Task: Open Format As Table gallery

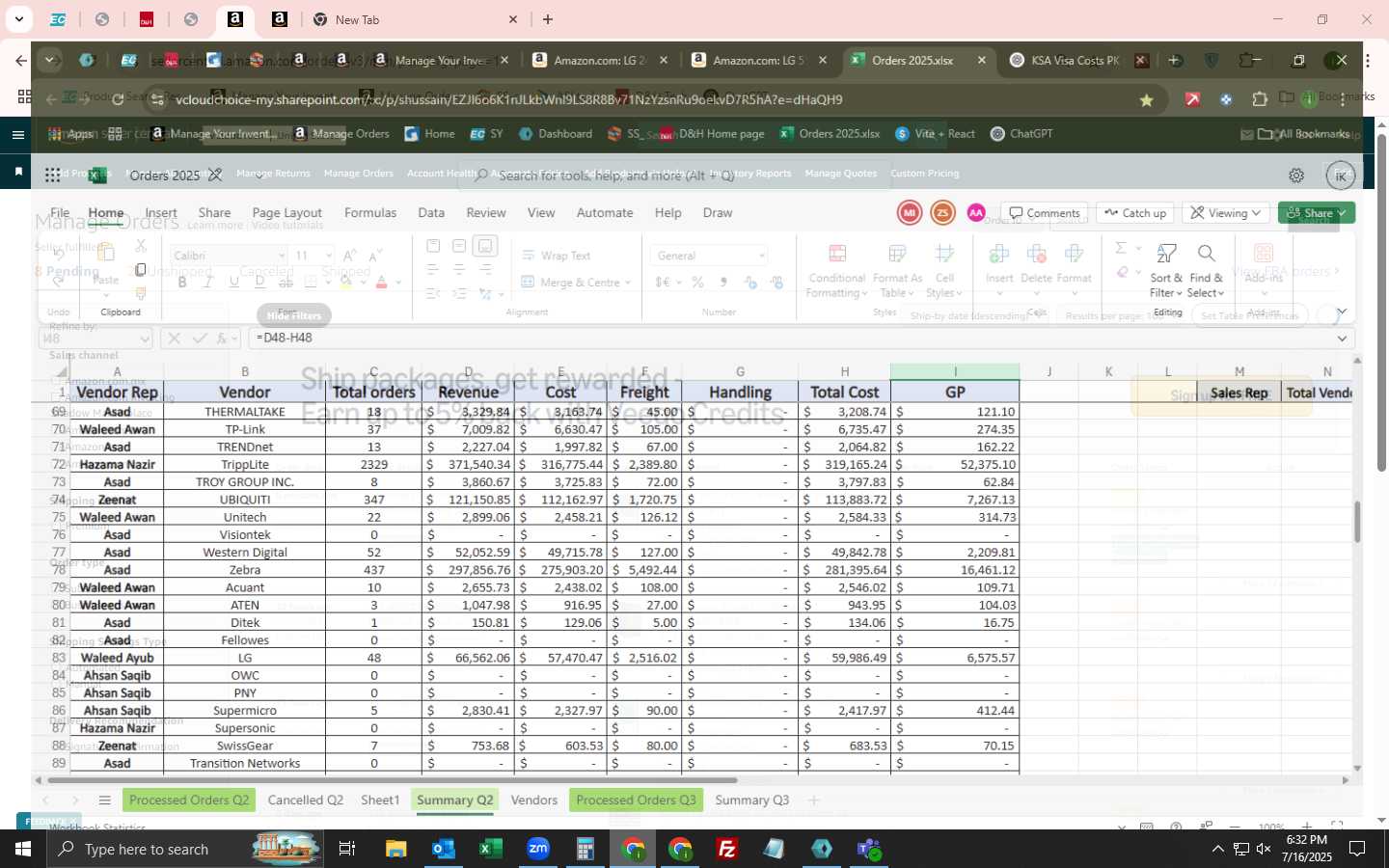Action: click(x=897, y=271)
